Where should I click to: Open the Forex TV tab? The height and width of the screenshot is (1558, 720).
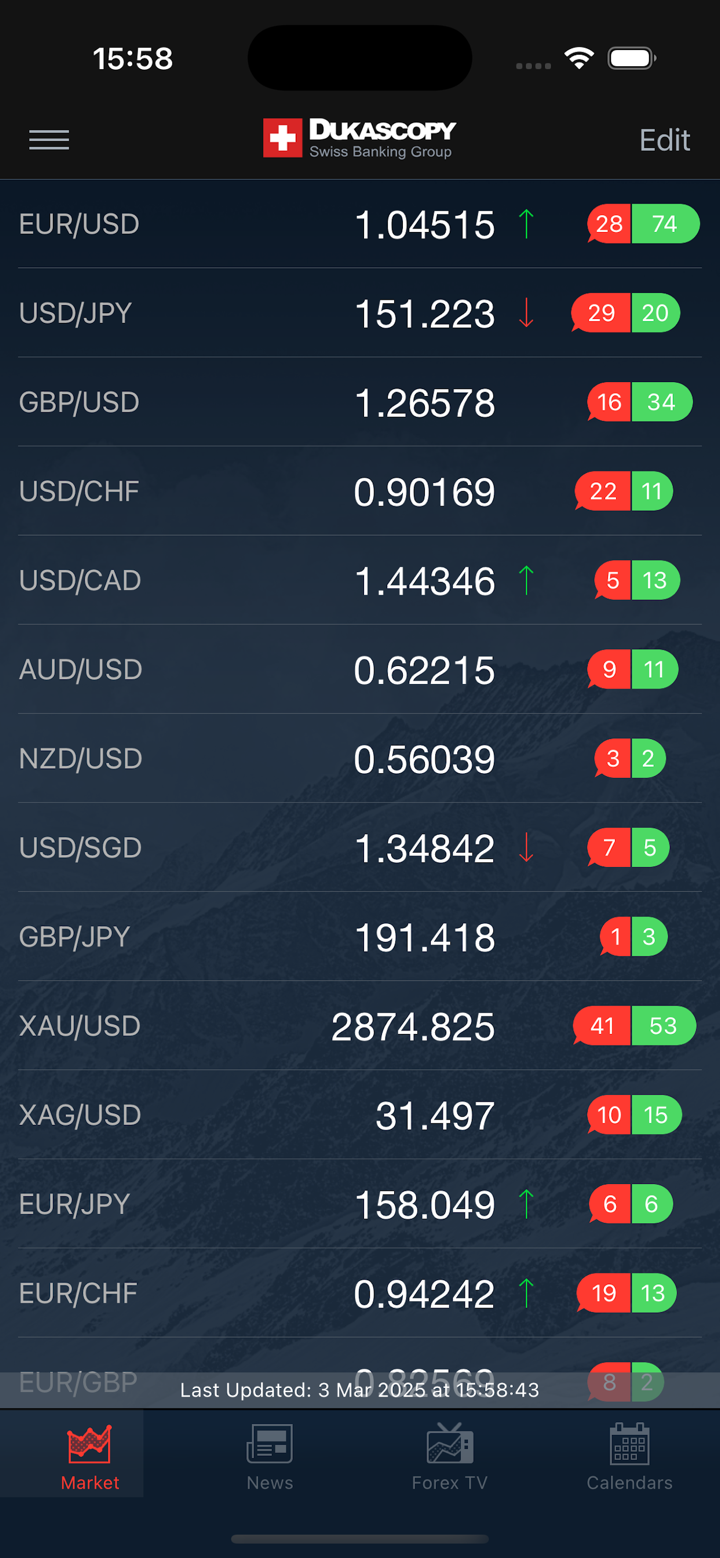click(450, 1456)
